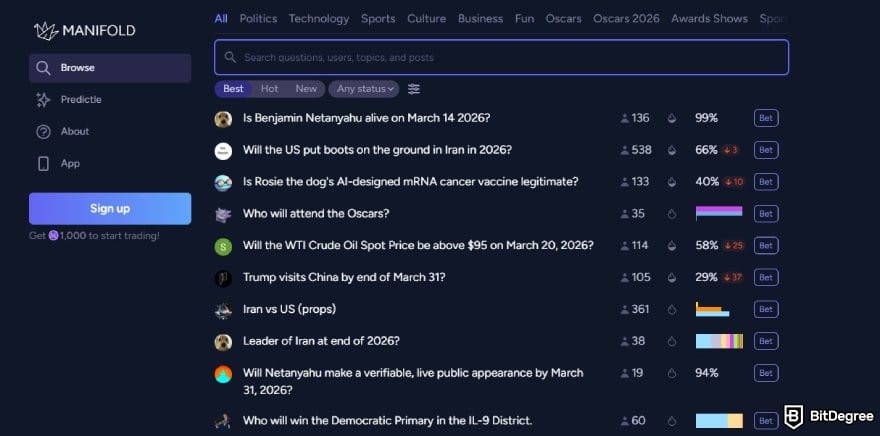Click the 66% probability on US boots row
This screenshot has width=880, height=436.
(x=706, y=150)
